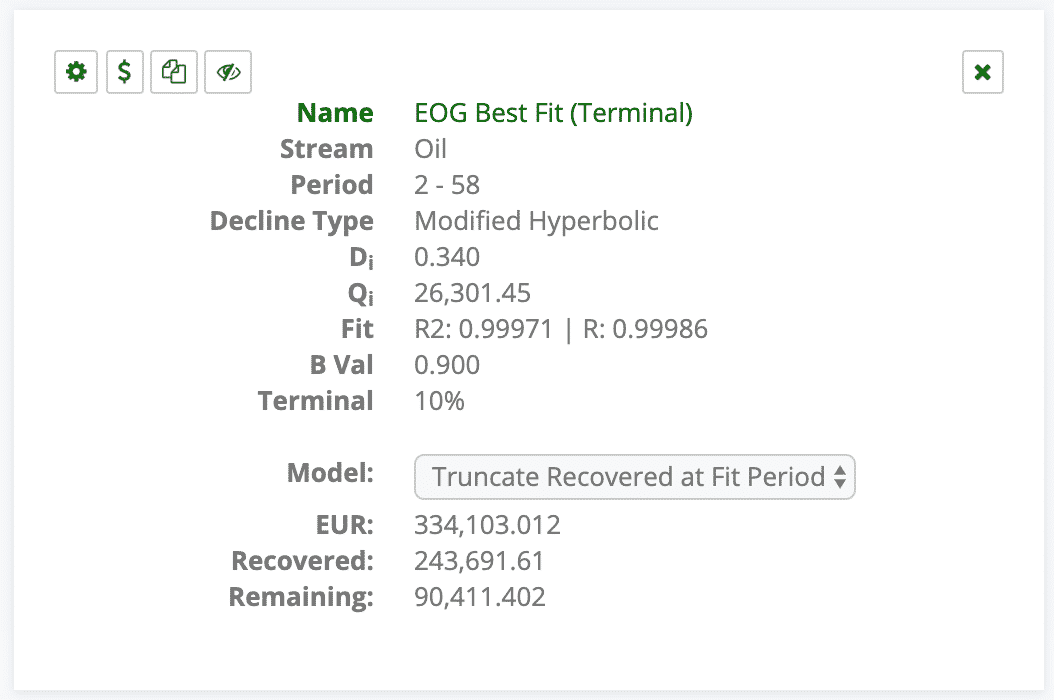
Task: Click the Recovered value 243,691.61
Action: [479, 561]
